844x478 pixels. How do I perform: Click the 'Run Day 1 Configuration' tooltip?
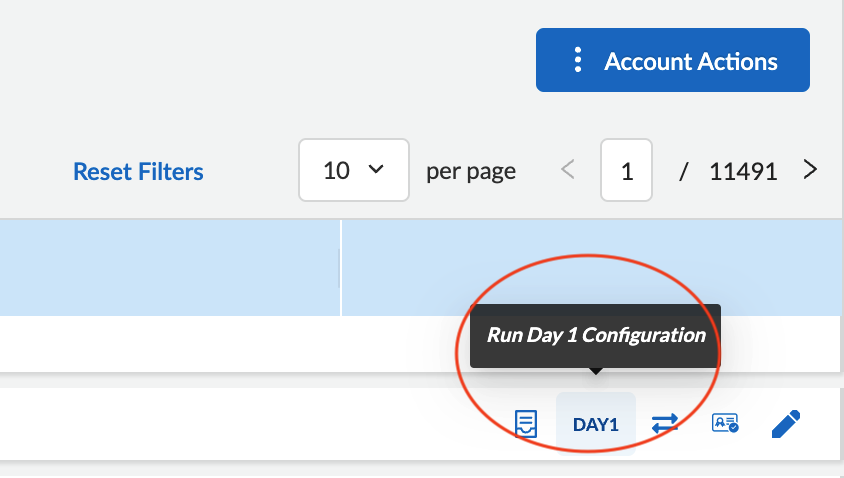point(595,335)
